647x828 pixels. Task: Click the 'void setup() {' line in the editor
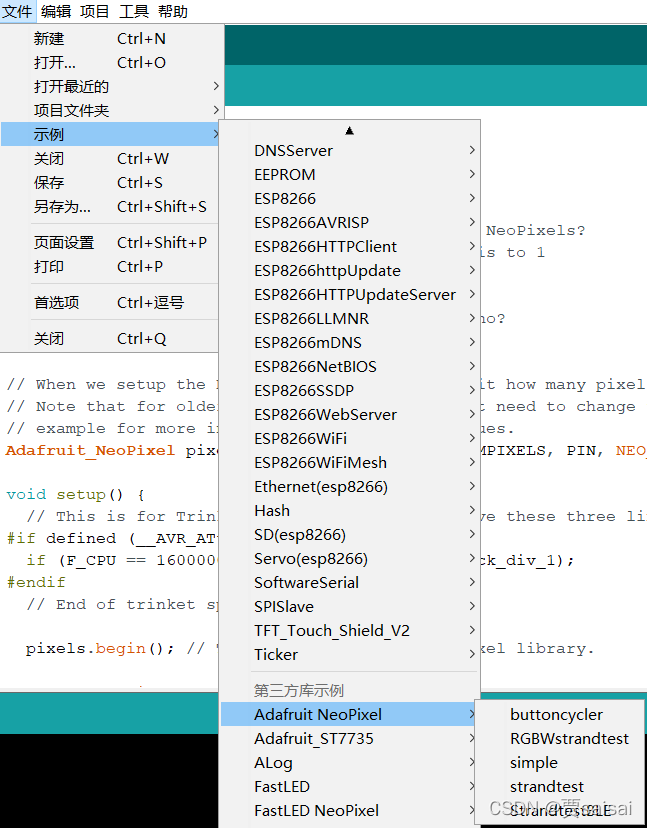(76, 495)
